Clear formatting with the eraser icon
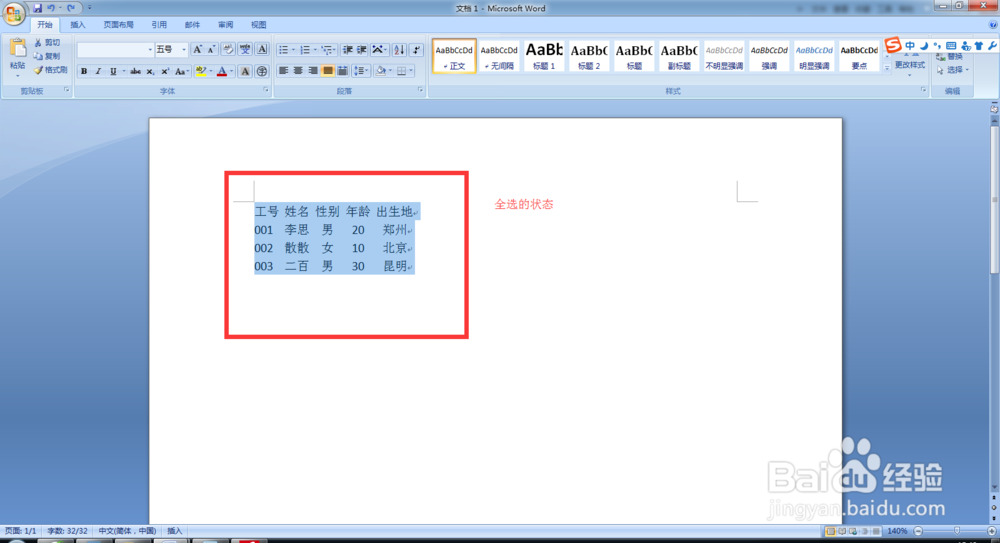Image resolution: width=1000 pixels, height=543 pixels. pos(228,50)
